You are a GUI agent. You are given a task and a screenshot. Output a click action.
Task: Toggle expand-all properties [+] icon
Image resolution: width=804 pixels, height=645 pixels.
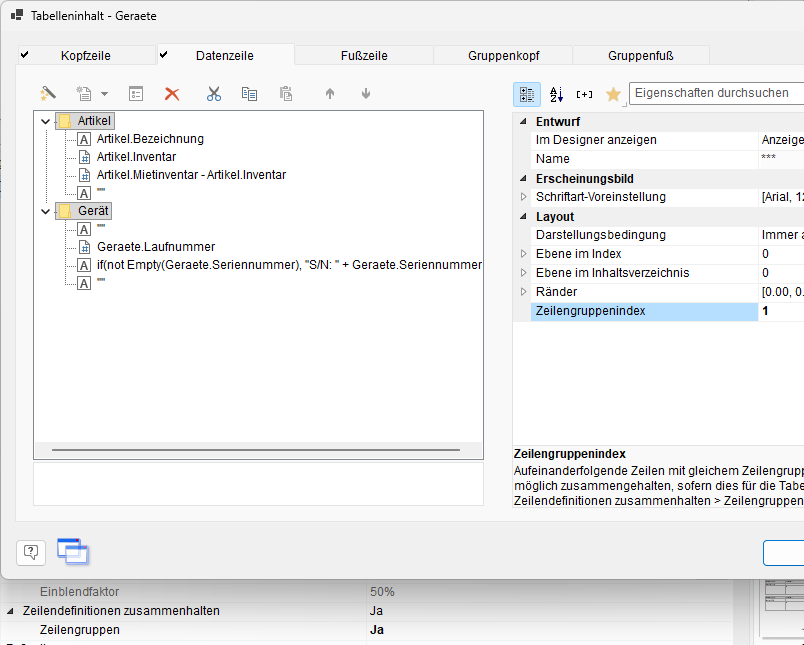coord(585,94)
